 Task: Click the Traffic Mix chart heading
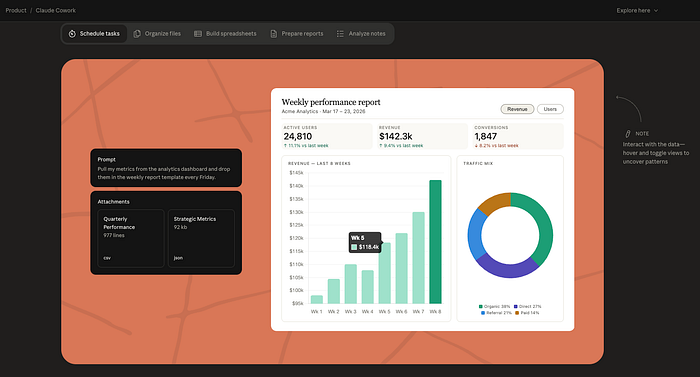coord(478,163)
